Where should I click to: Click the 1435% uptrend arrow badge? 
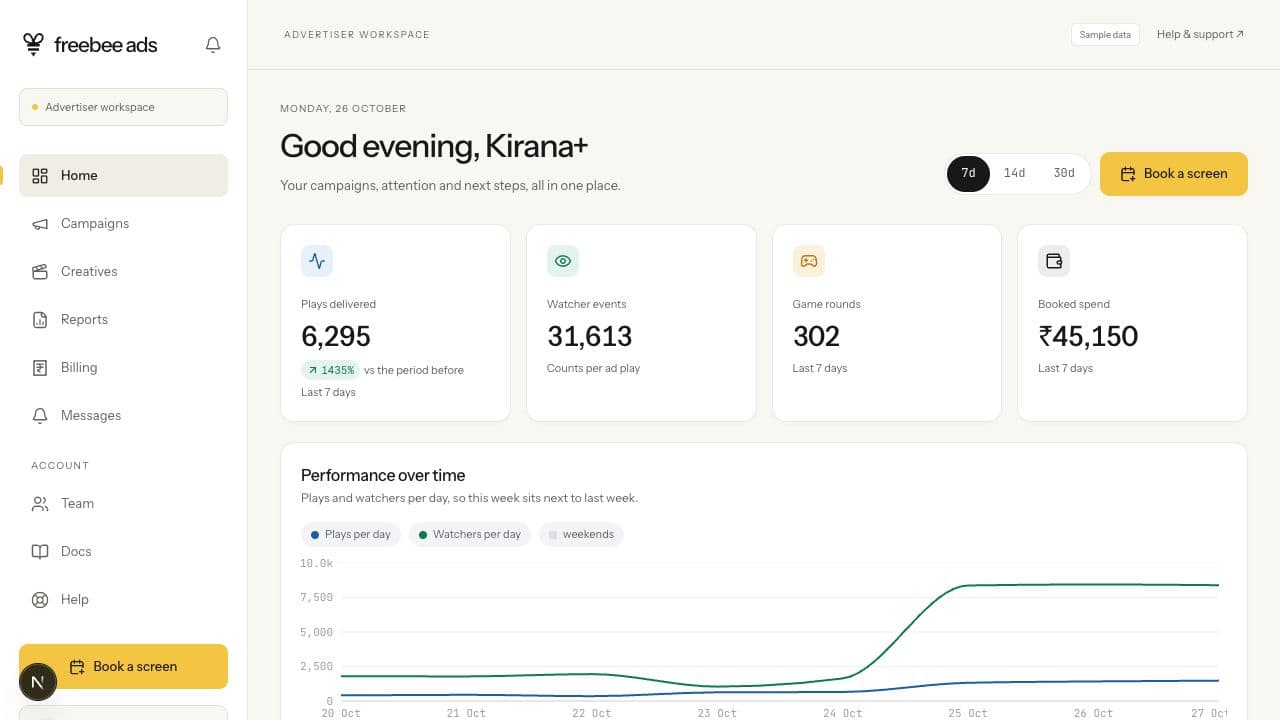pos(330,370)
